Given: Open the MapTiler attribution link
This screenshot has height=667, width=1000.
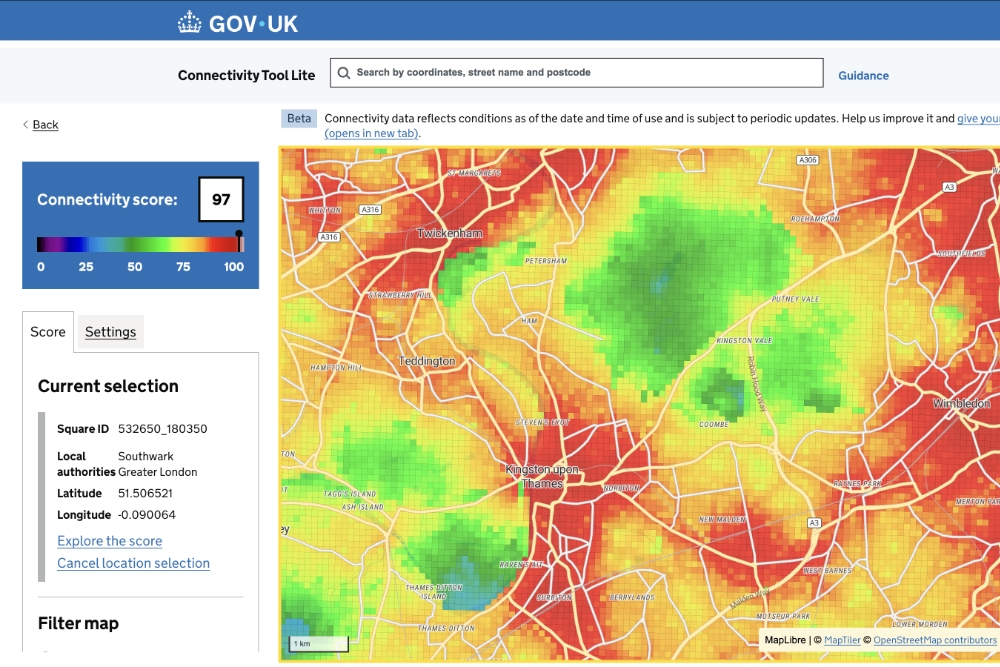Looking at the screenshot, I should click(846, 640).
